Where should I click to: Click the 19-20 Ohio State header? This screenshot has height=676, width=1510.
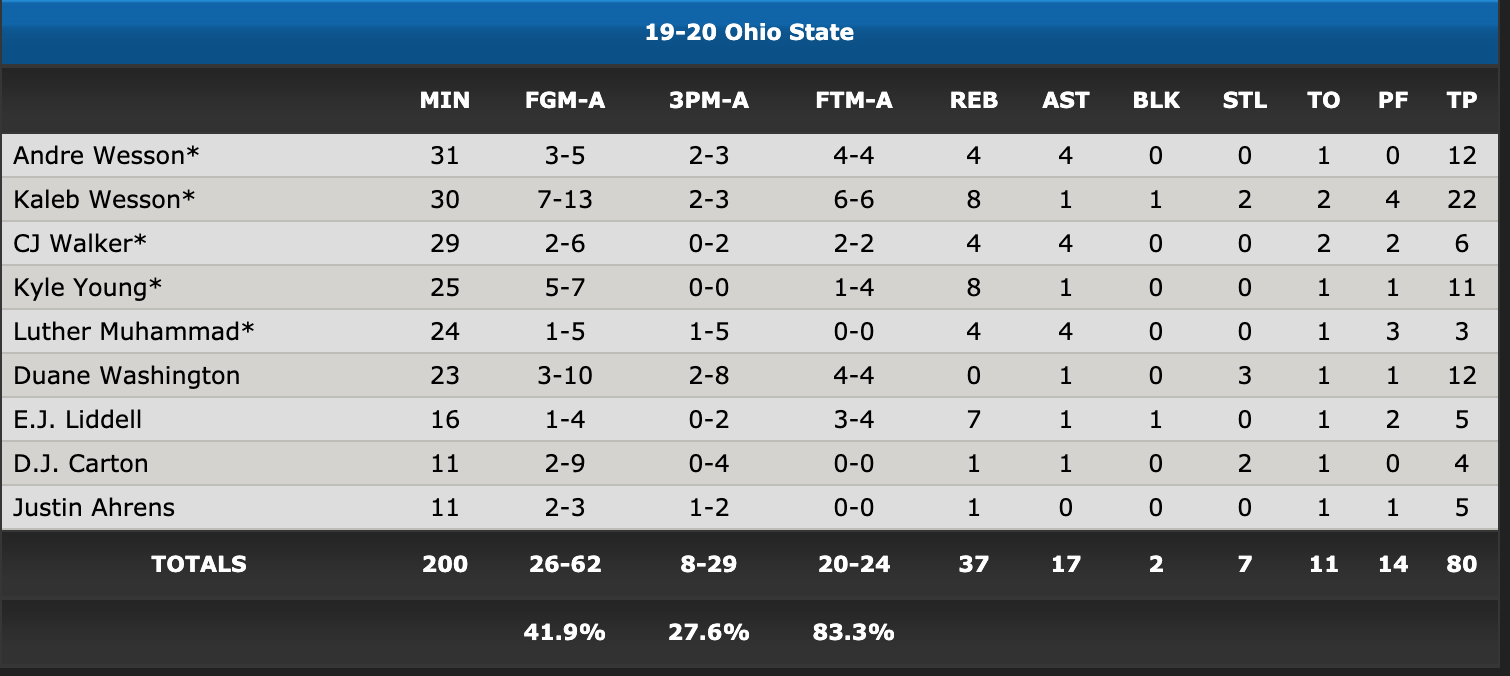click(x=749, y=32)
